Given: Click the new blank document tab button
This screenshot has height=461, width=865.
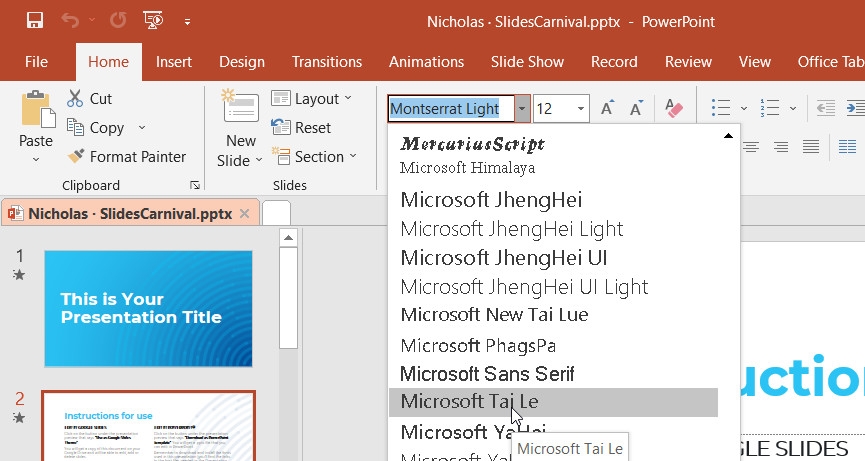Looking at the screenshot, I should point(276,213).
